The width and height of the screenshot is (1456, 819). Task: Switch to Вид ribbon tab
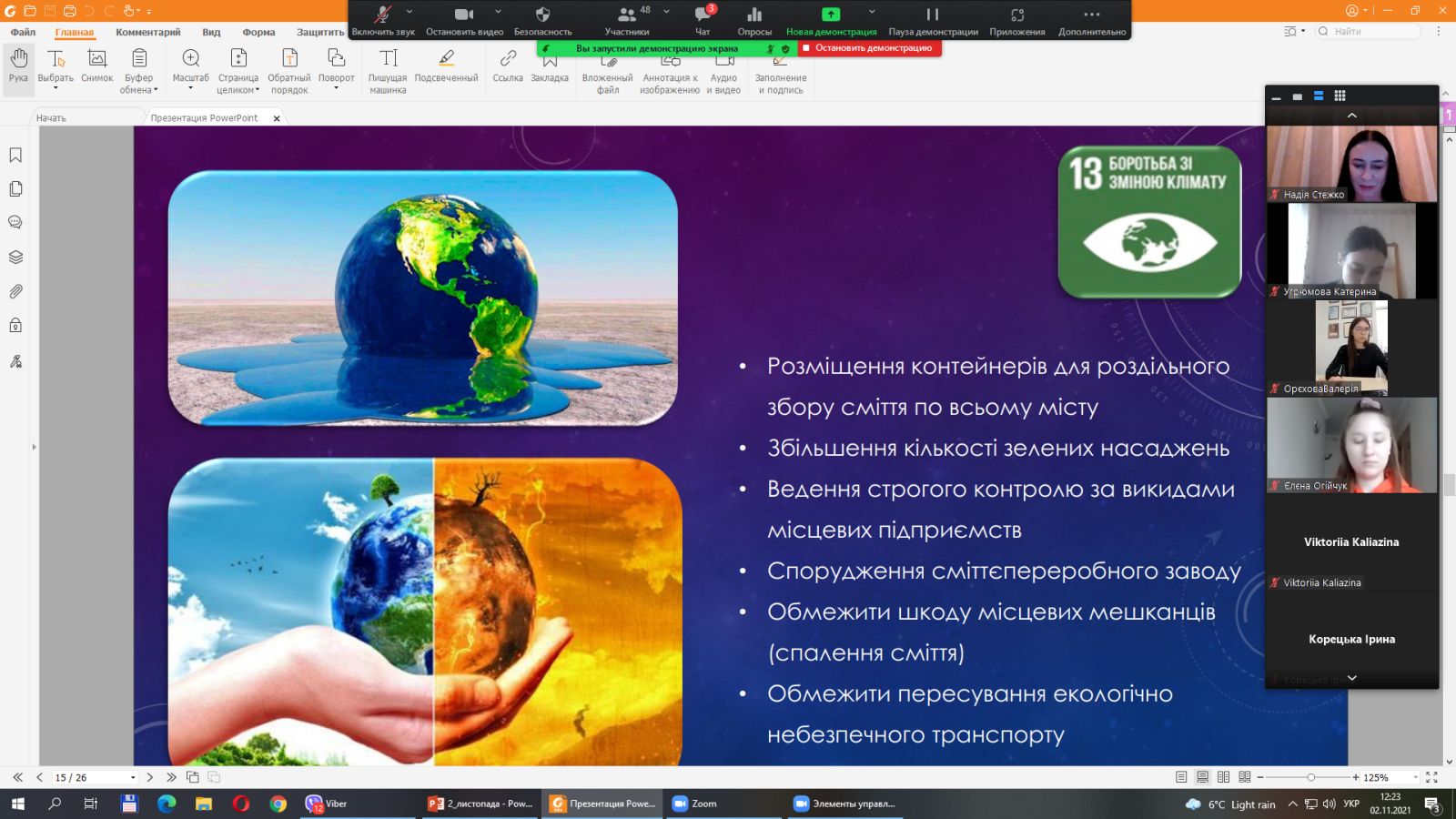click(x=211, y=32)
